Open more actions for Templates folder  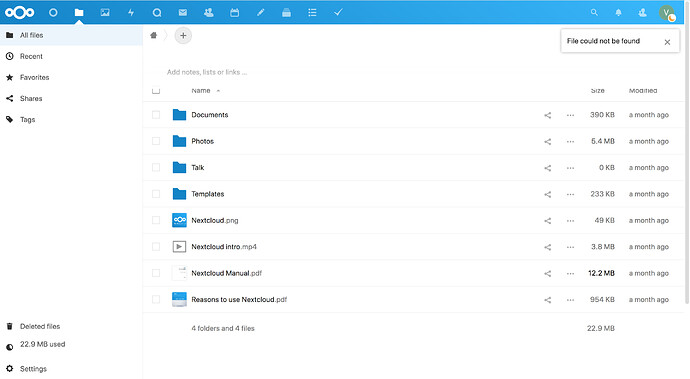tap(570, 194)
